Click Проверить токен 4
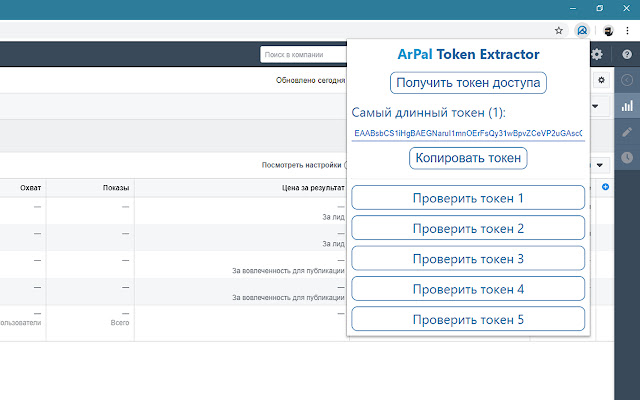 (468, 289)
